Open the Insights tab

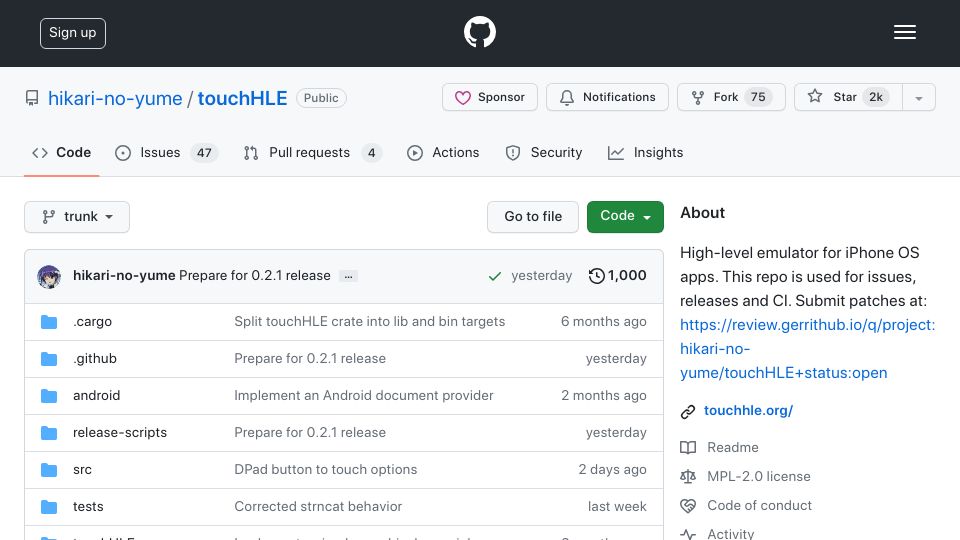tap(645, 152)
